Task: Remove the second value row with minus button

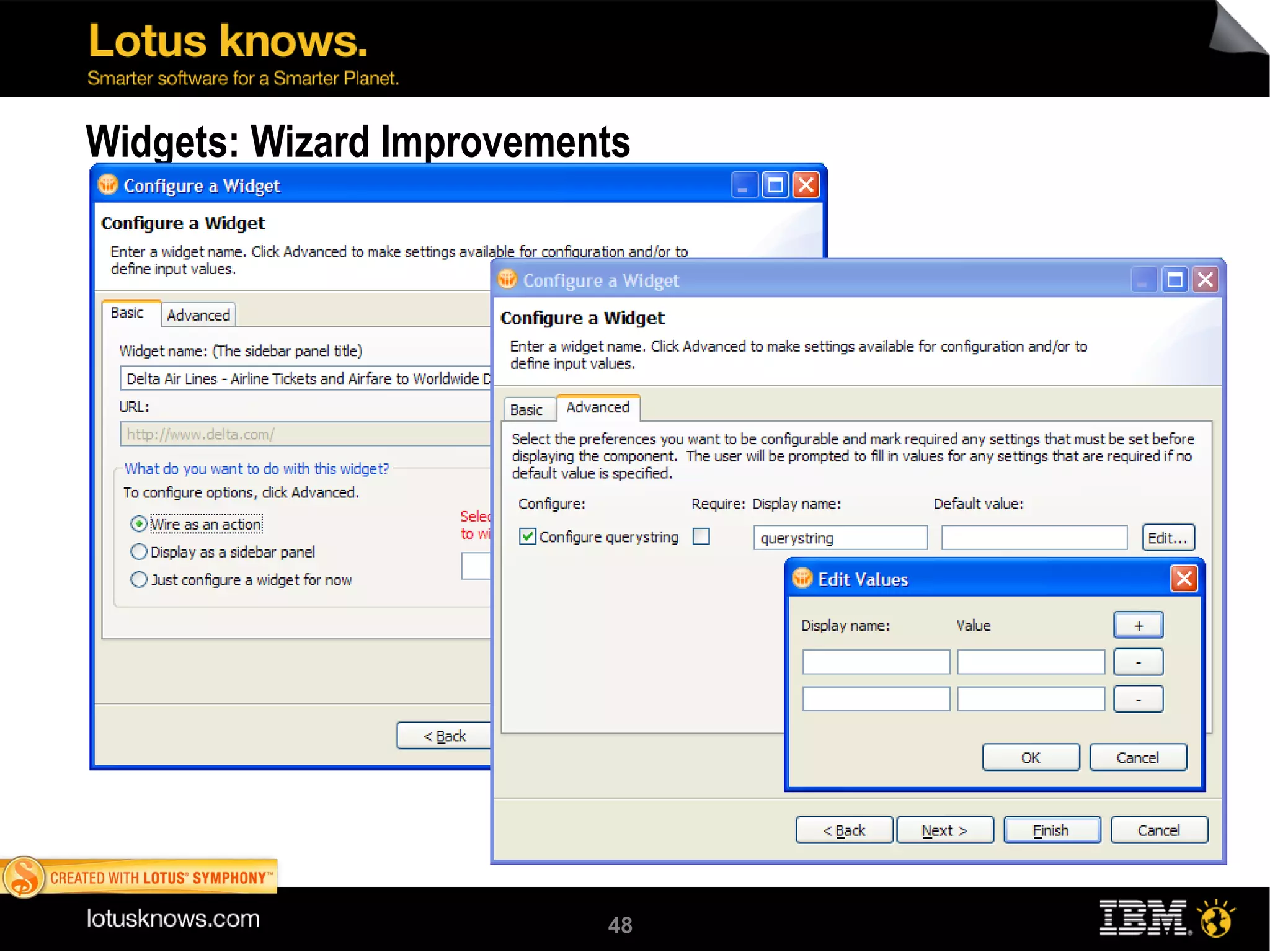Action: click(x=1139, y=699)
